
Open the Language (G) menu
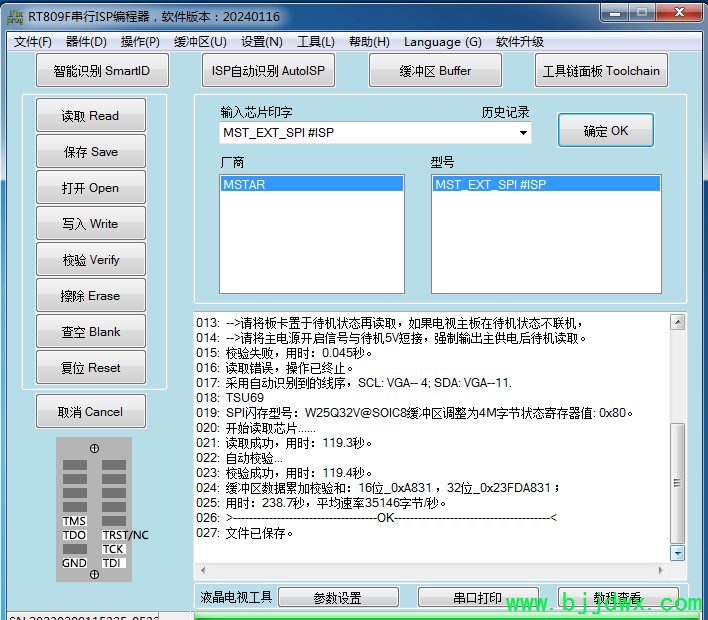(442, 42)
